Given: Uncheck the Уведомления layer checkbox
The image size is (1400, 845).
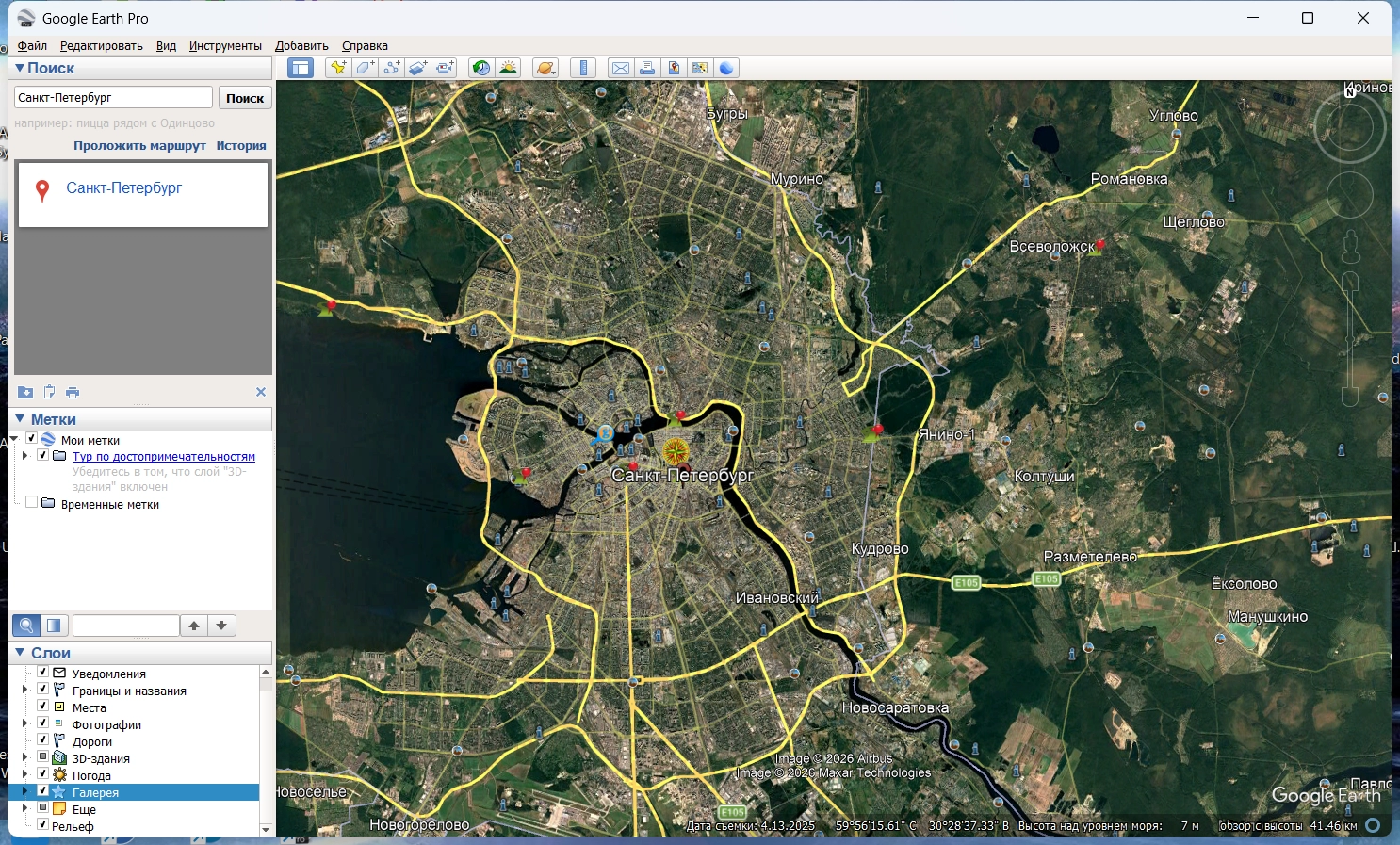Looking at the screenshot, I should [x=42, y=673].
